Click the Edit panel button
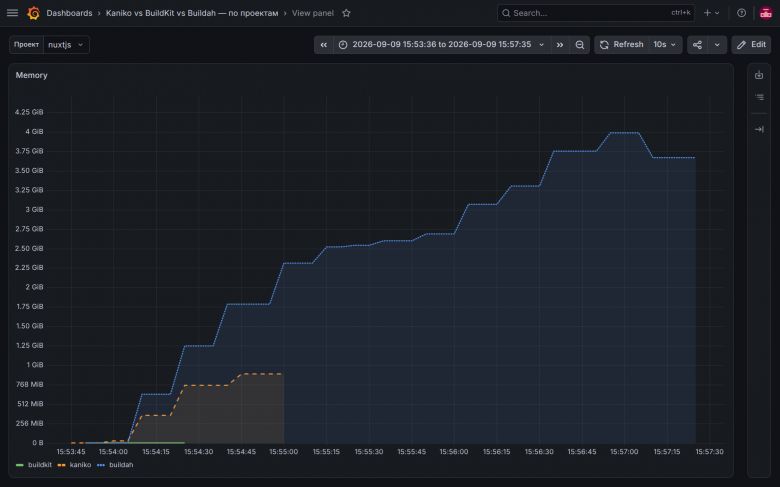The width and height of the screenshot is (780, 487). coord(751,45)
